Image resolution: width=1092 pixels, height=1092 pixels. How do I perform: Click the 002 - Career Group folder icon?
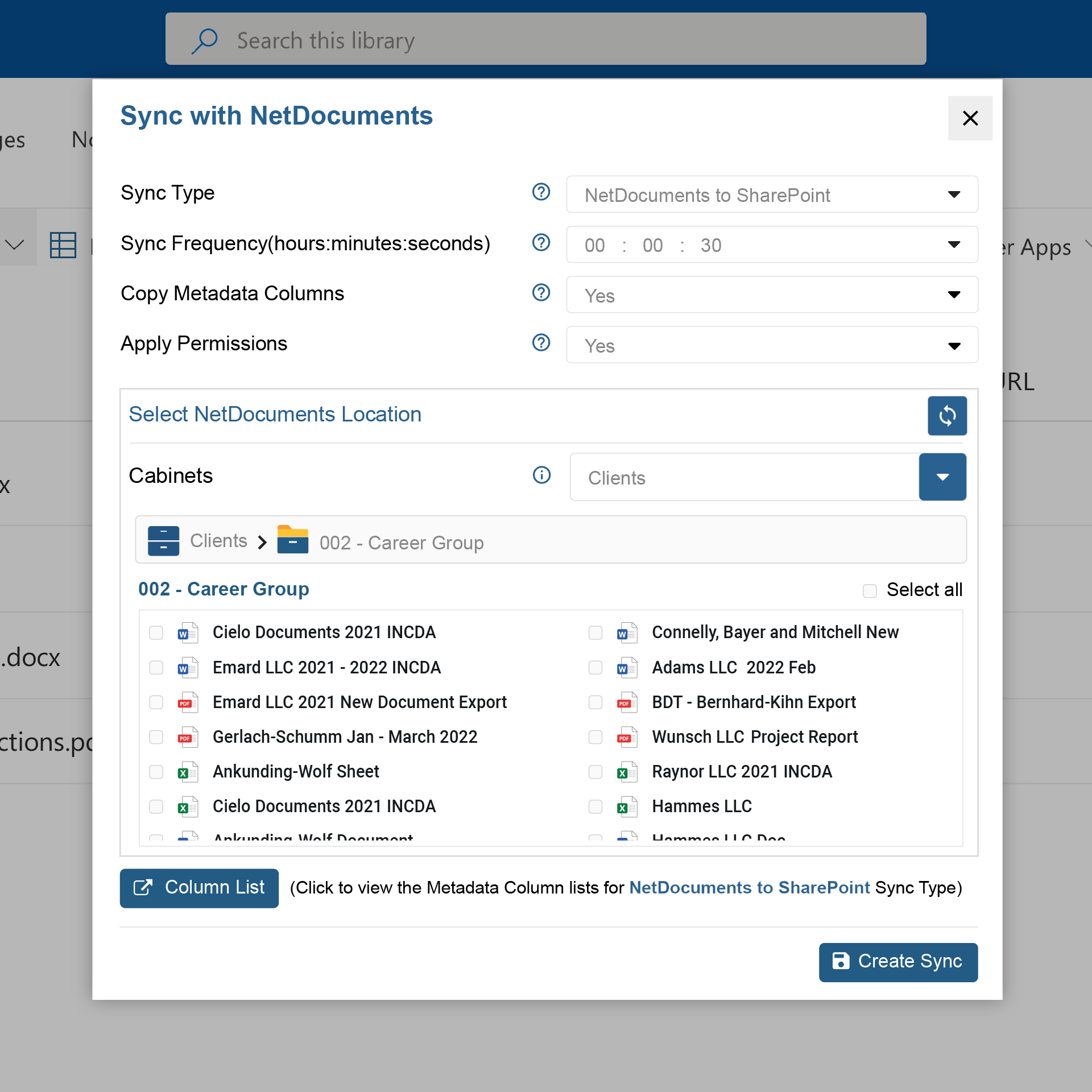coord(292,540)
